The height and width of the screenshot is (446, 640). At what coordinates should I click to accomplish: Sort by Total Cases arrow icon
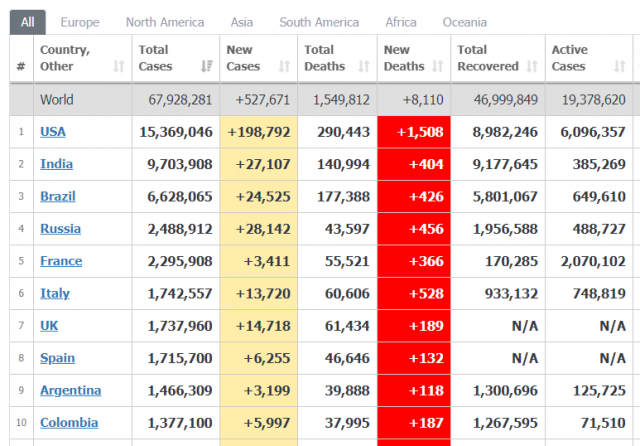point(207,66)
